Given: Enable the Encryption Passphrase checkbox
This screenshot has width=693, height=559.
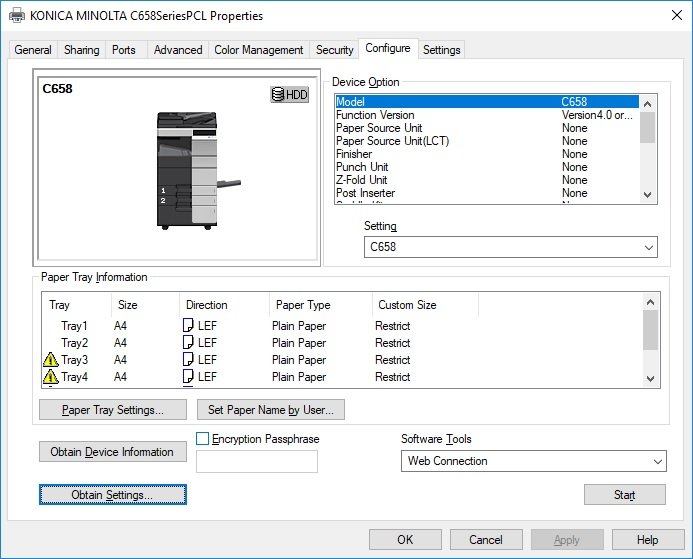Looking at the screenshot, I should point(202,439).
